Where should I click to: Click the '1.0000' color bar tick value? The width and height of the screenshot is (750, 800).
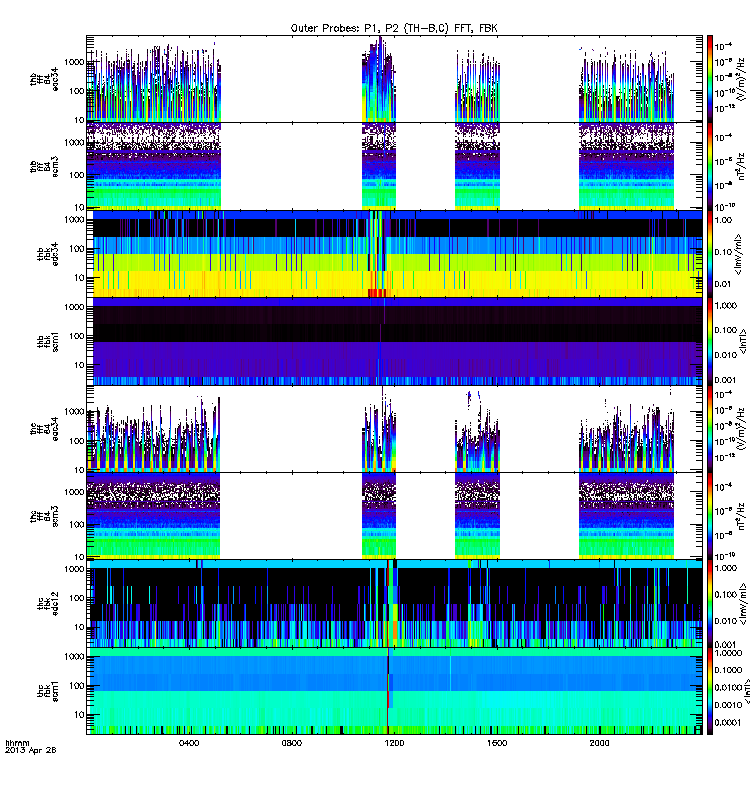tap(728, 653)
